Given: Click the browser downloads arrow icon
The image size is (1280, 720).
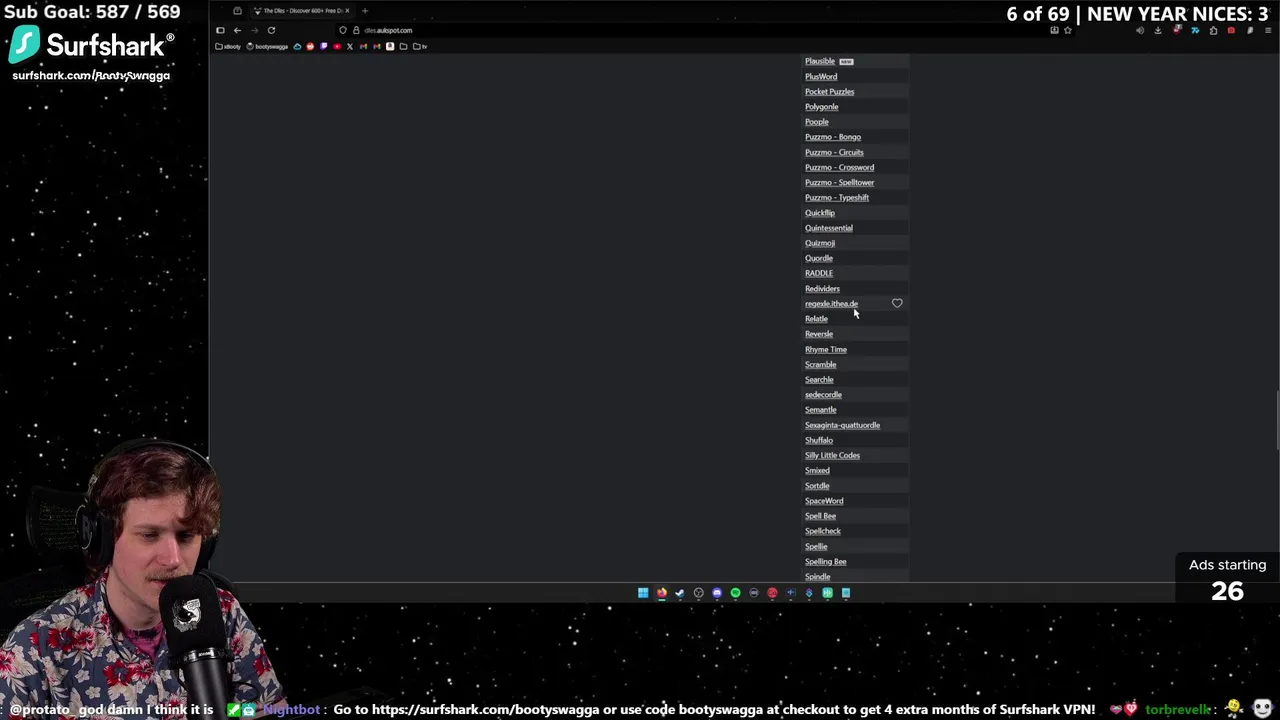Looking at the screenshot, I should [1158, 30].
